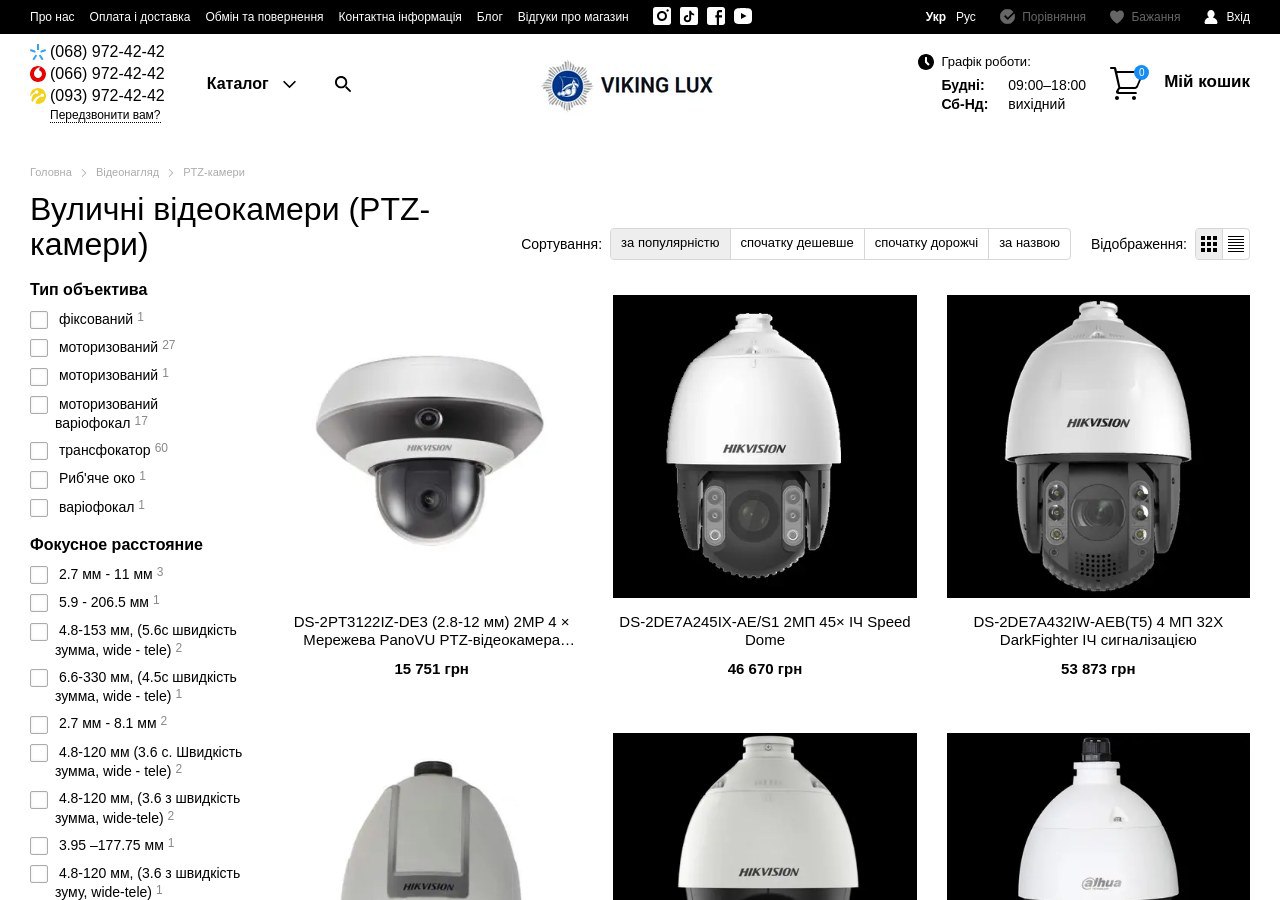Enable the '2.7 мм - 11 мм' focal filter
The width and height of the screenshot is (1280, 900).
pos(39,575)
